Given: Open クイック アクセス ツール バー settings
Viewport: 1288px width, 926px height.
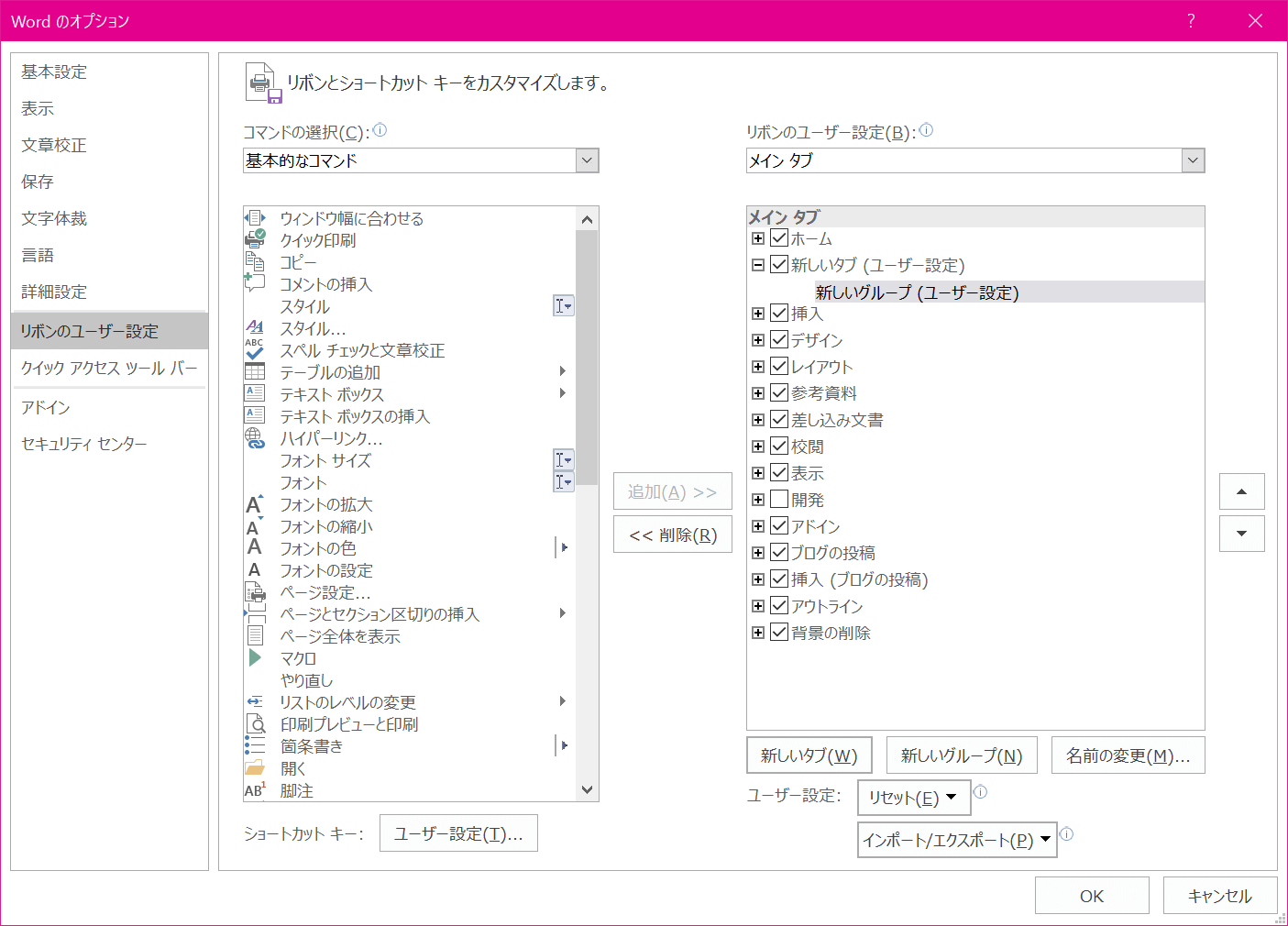Looking at the screenshot, I should (x=110, y=368).
